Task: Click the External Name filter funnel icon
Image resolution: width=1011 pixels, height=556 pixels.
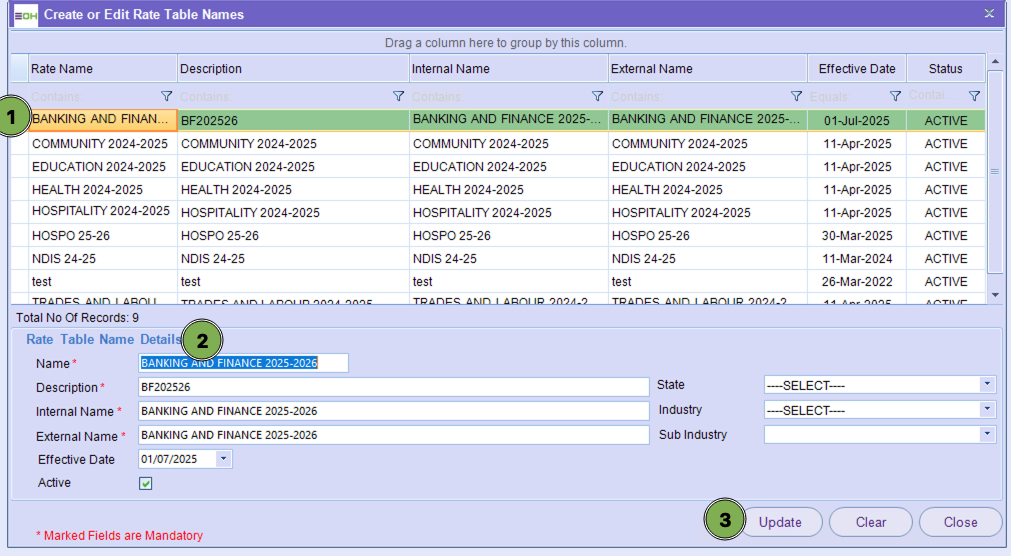Action: (797, 97)
